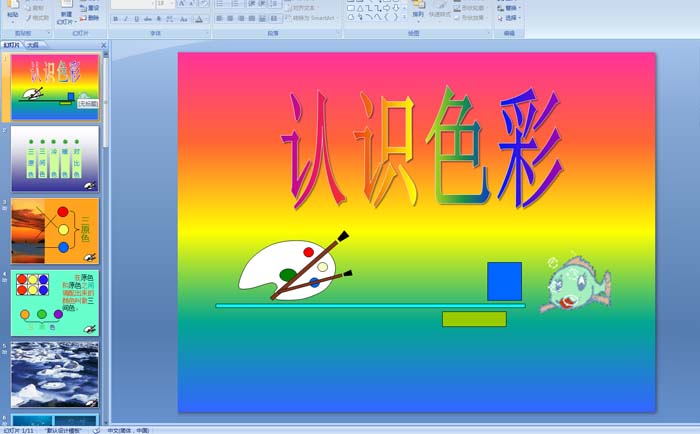Click the 认识色彩 WordArt title
This screenshot has height=434, width=700.
(422, 147)
